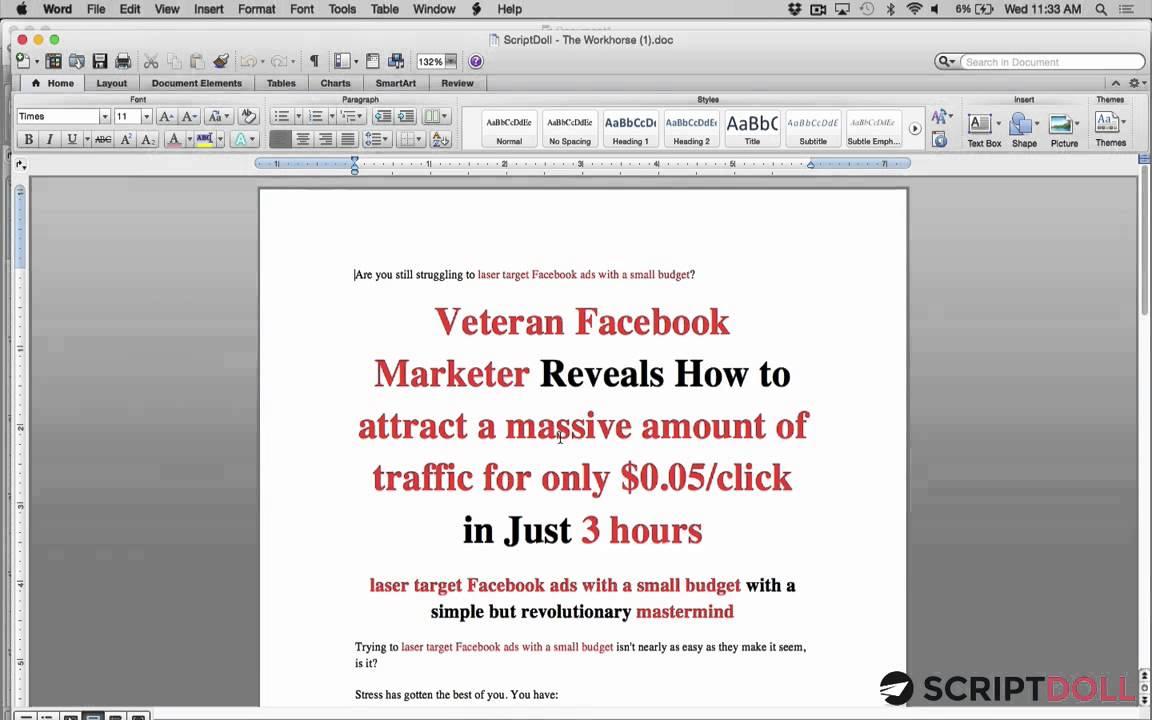Screen dimensions: 1152x720
Task: Insert a Shape from the ribbon
Action: tap(1024, 130)
